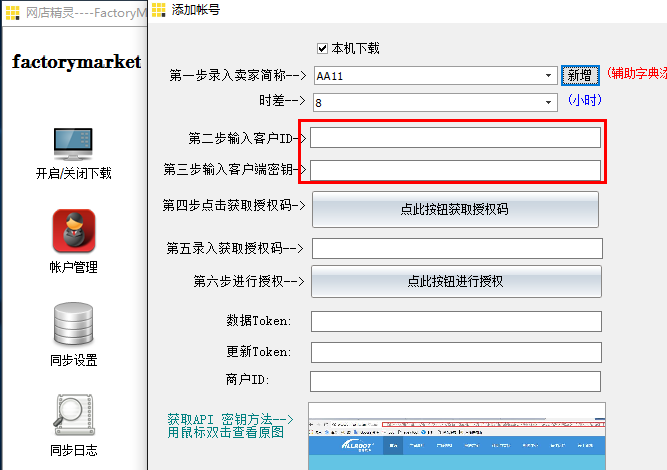This screenshot has height=470, width=667.
Task: Focus the 商户ID input field
Action: (x=455, y=381)
